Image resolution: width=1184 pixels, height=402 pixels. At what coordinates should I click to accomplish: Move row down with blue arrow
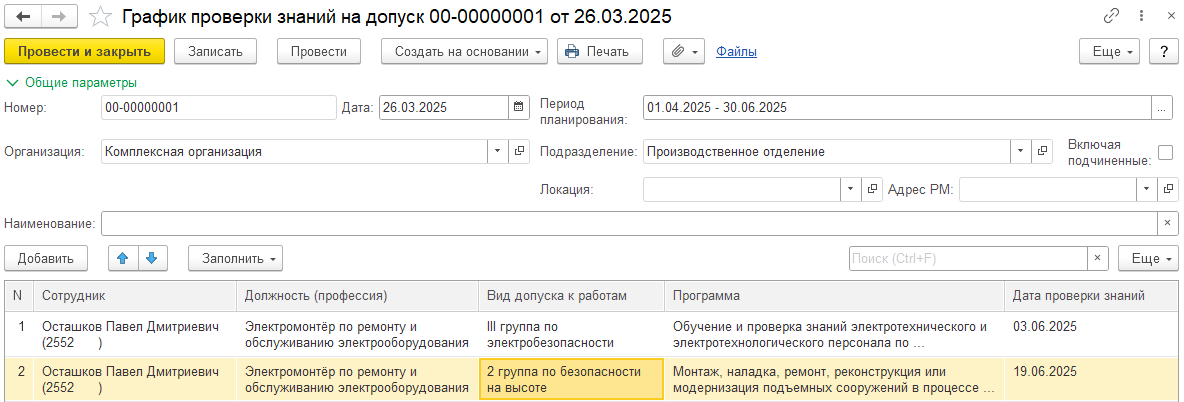(x=150, y=258)
